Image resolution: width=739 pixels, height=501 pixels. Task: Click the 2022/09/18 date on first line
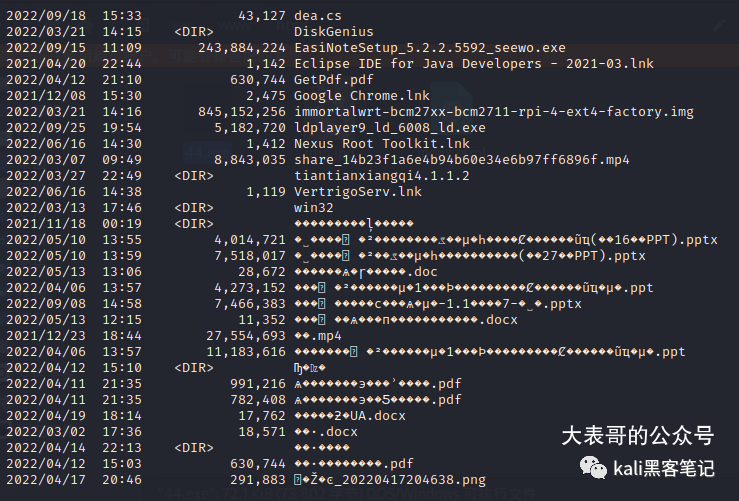[46, 16]
